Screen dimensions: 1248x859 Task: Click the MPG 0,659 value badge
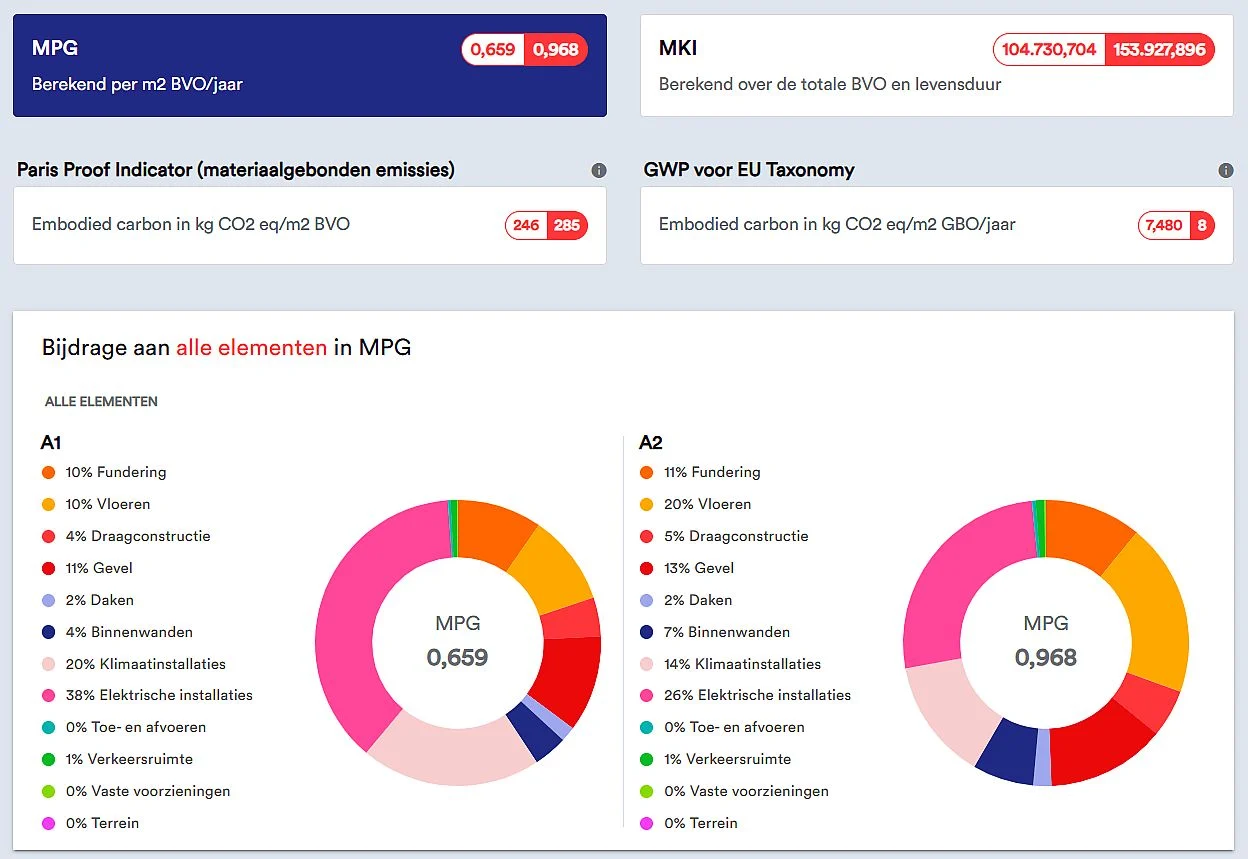click(x=493, y=50)
